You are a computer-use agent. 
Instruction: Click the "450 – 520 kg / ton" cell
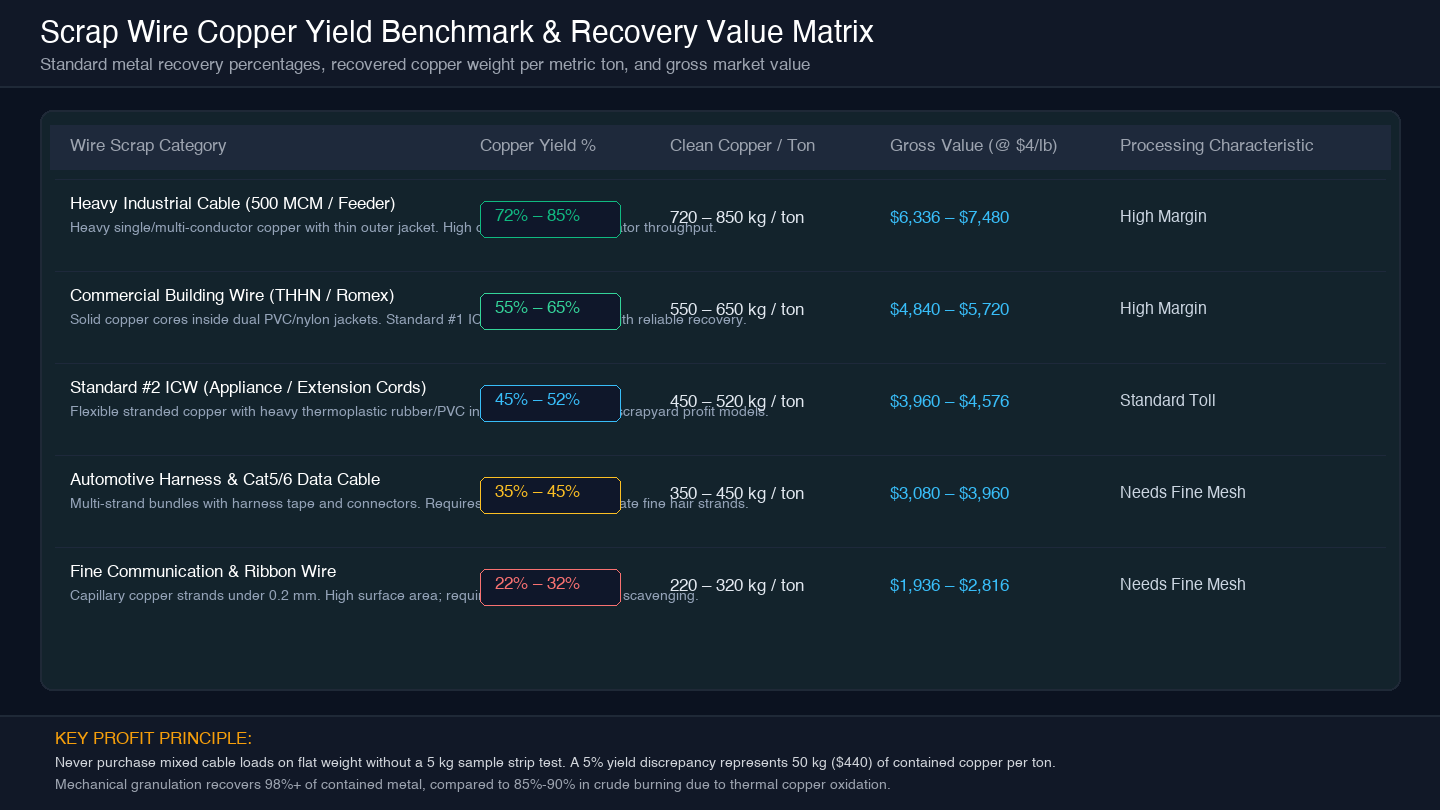point(737,402)
